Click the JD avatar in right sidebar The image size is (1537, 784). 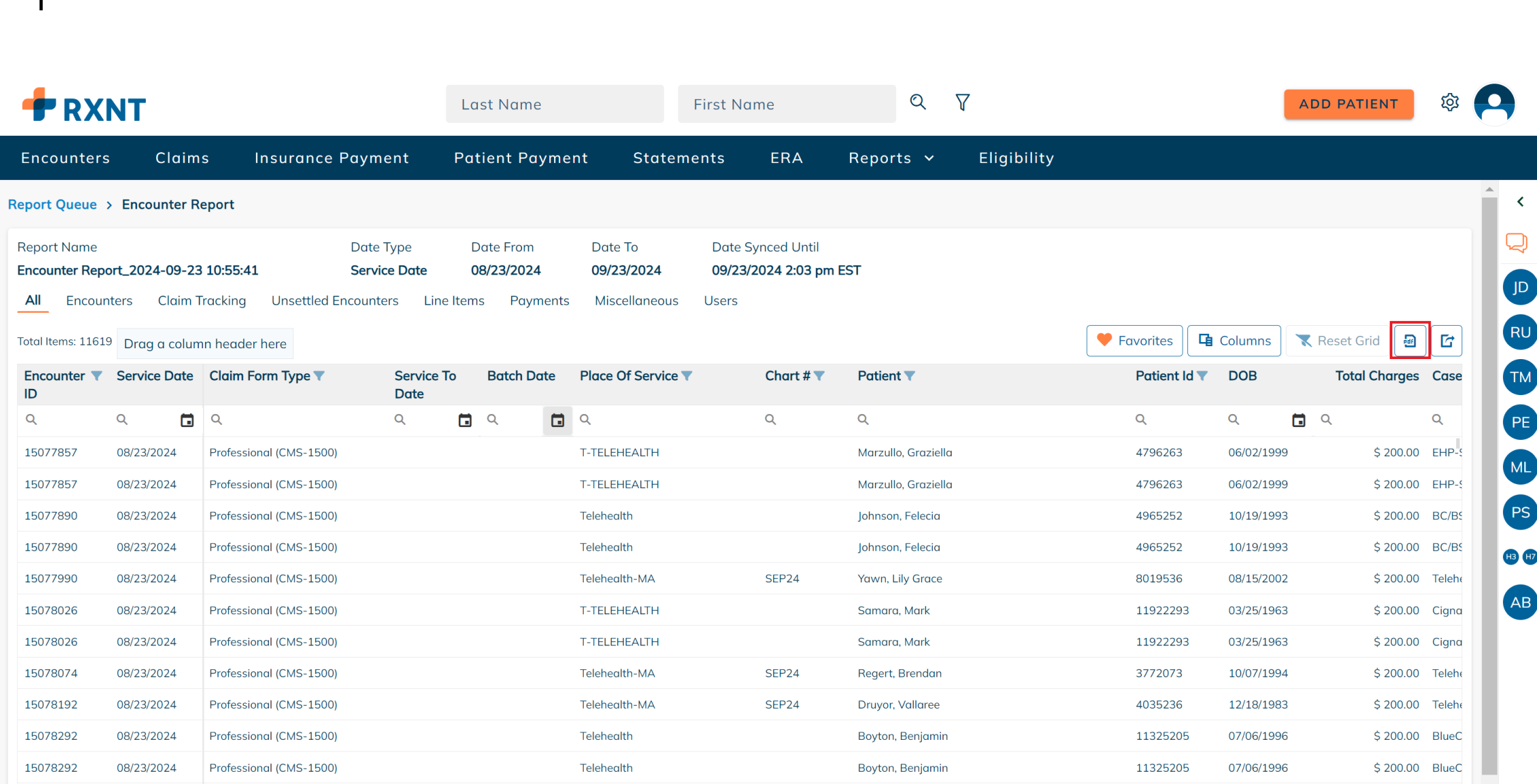click(1519, 287)
